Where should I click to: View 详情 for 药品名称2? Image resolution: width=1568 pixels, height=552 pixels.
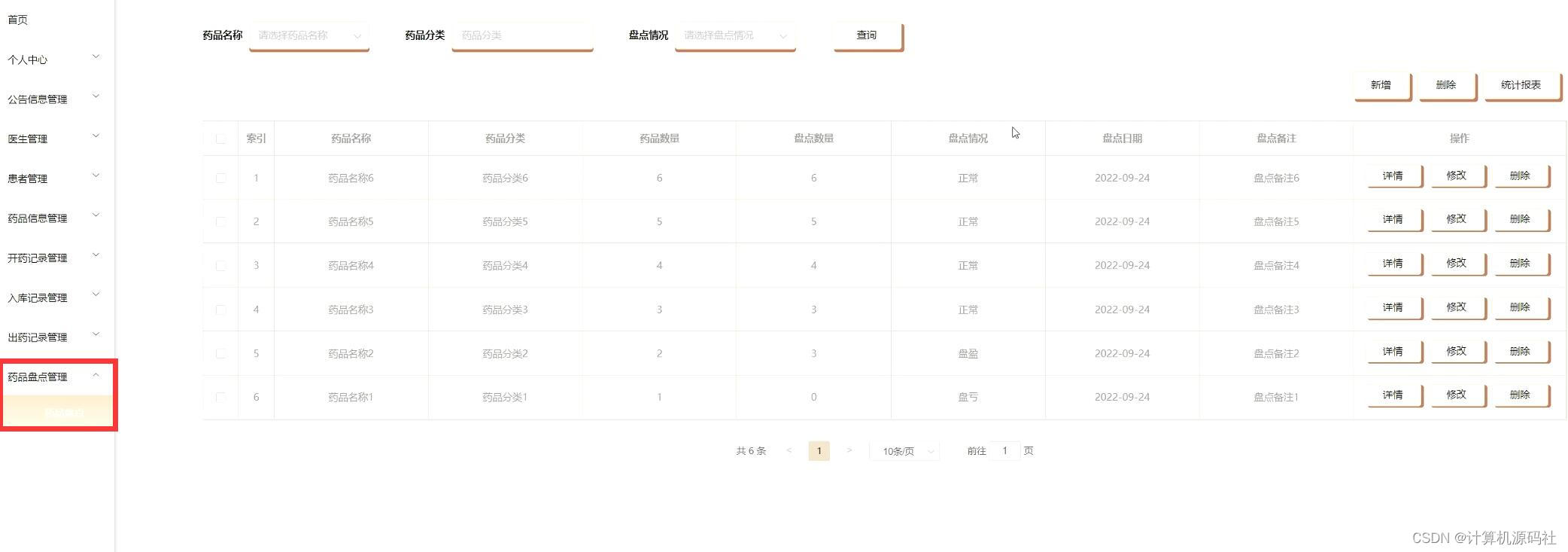point(1394,352)
